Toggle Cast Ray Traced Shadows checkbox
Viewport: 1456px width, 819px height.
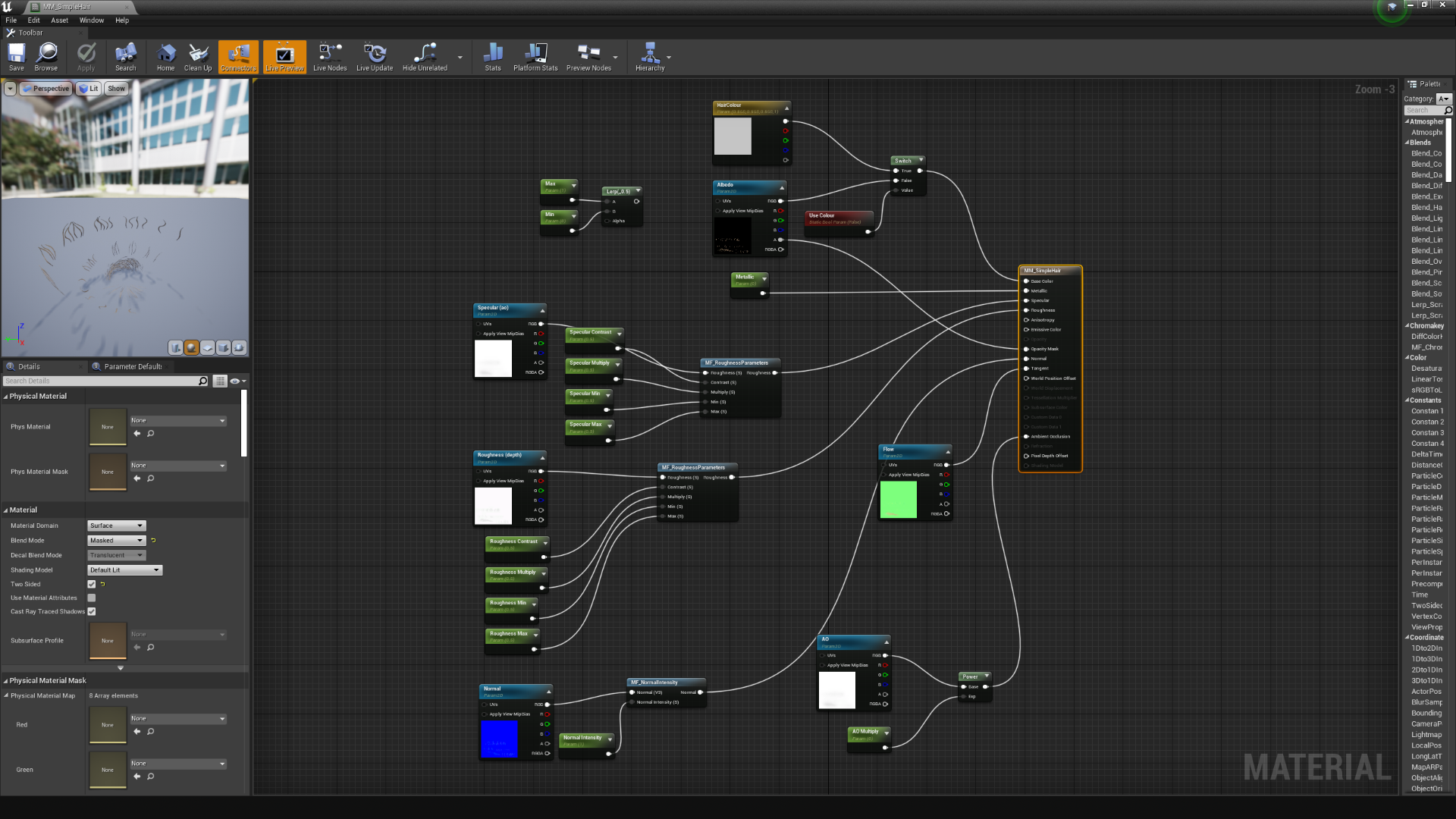click(92, 611)
